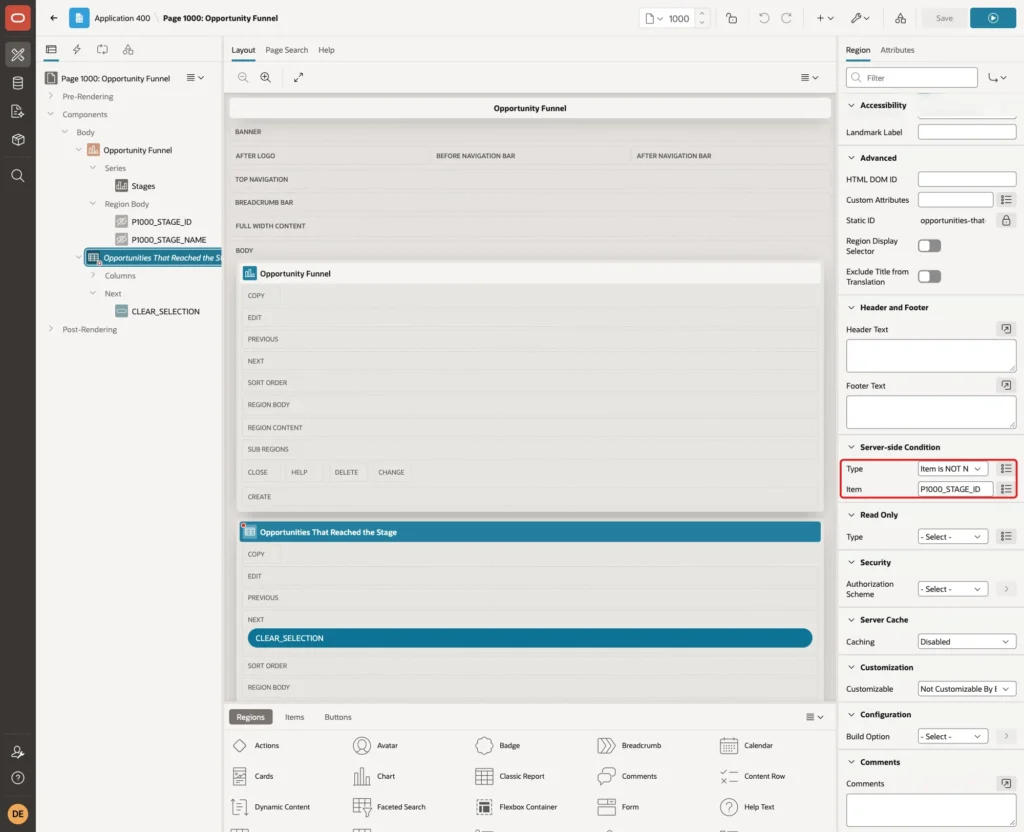
Task: Open Caching dropdown
Action: tap(967, 642)
